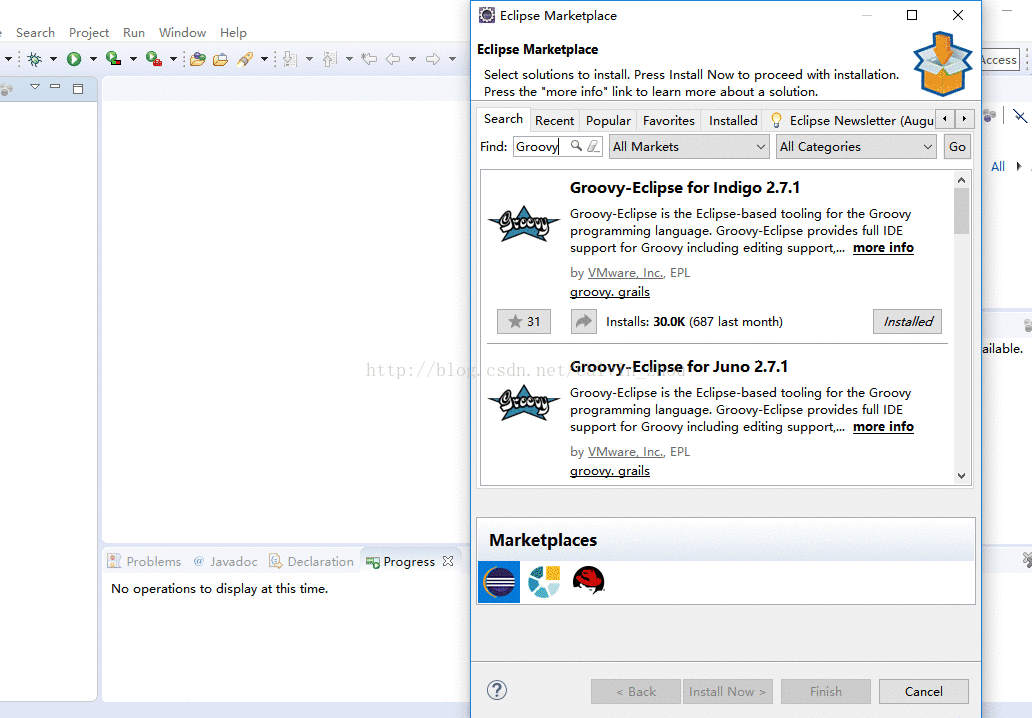Viewport: 1032px width, 718px height.
Task: Open the All Categories dropdown
Action: pos(856,147)
